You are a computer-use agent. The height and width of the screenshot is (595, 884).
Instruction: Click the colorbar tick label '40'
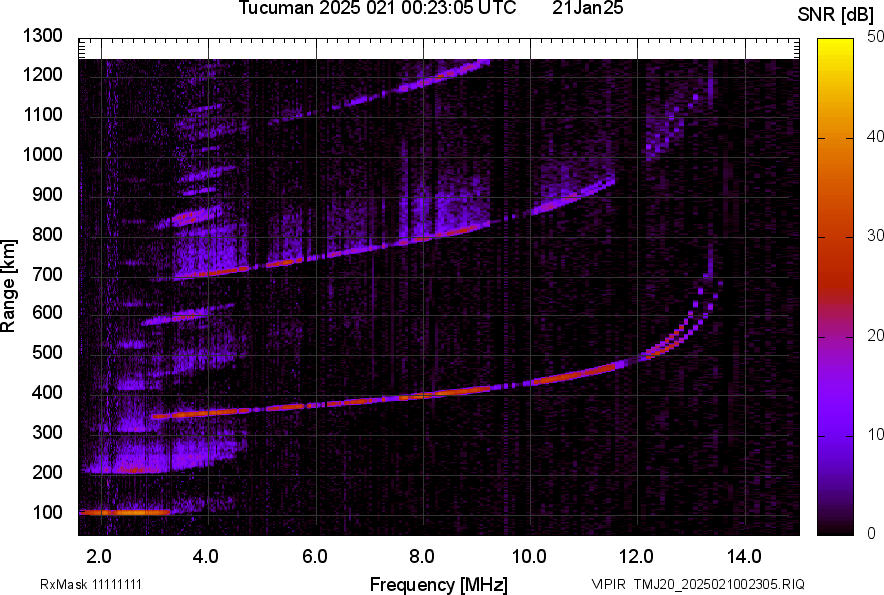pos(876,136)
